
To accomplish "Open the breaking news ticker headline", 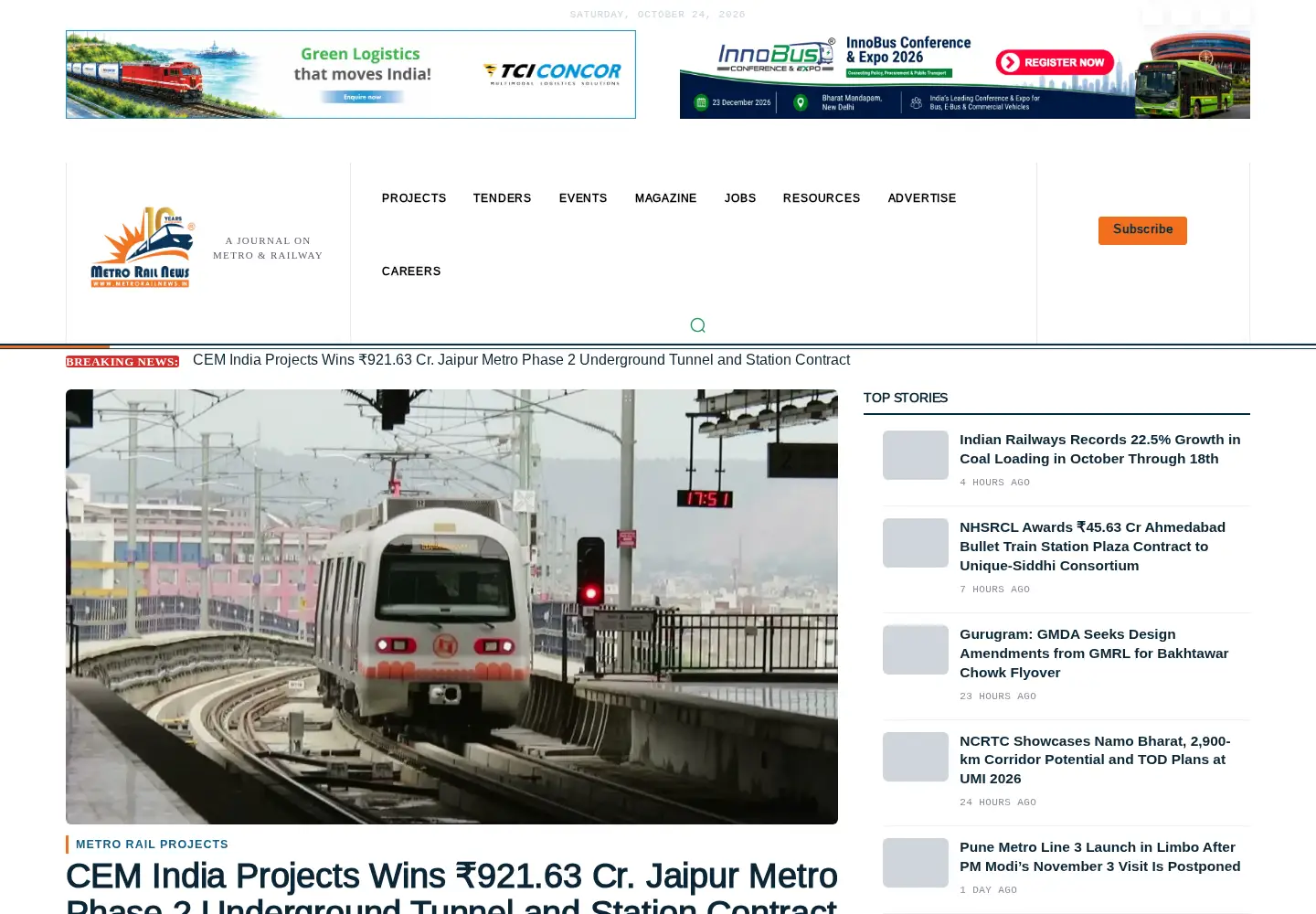I will click(521, 360).
